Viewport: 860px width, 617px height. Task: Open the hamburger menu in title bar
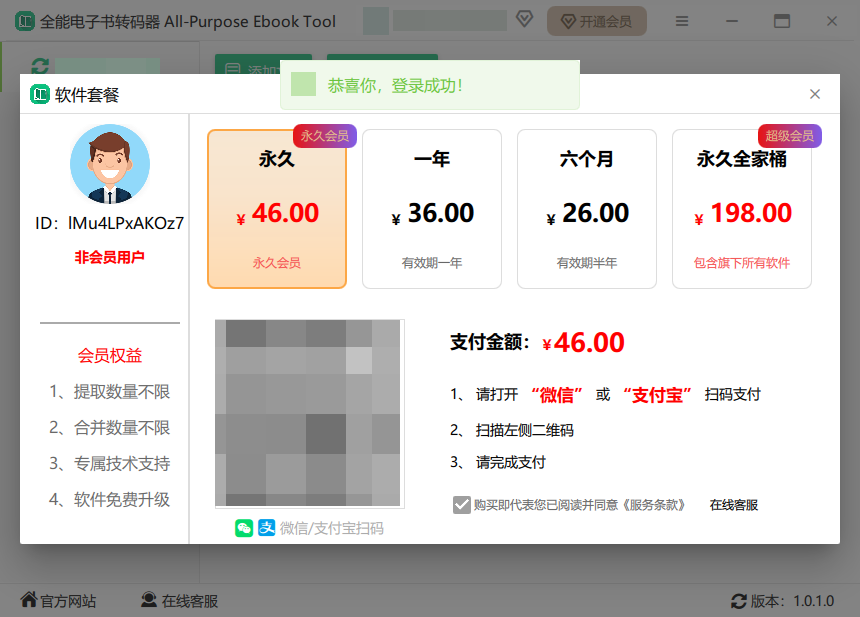(682, 21)
